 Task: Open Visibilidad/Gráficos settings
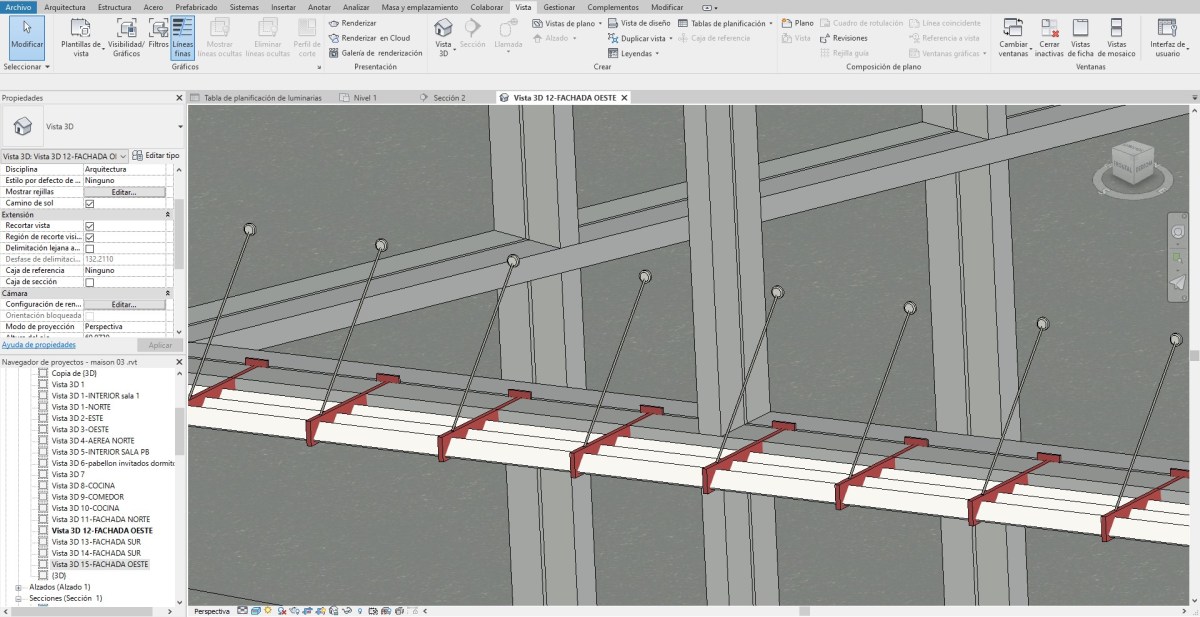pyautogui.click(x=126, y=39)
